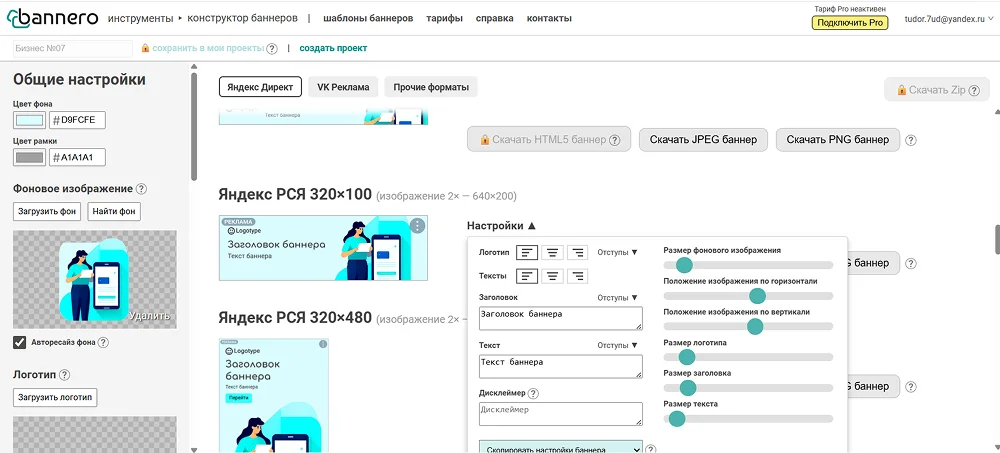Screen dimensions: 1000x453
Task: Click the D9FCFE hex color field
Action: coord(77,121)
